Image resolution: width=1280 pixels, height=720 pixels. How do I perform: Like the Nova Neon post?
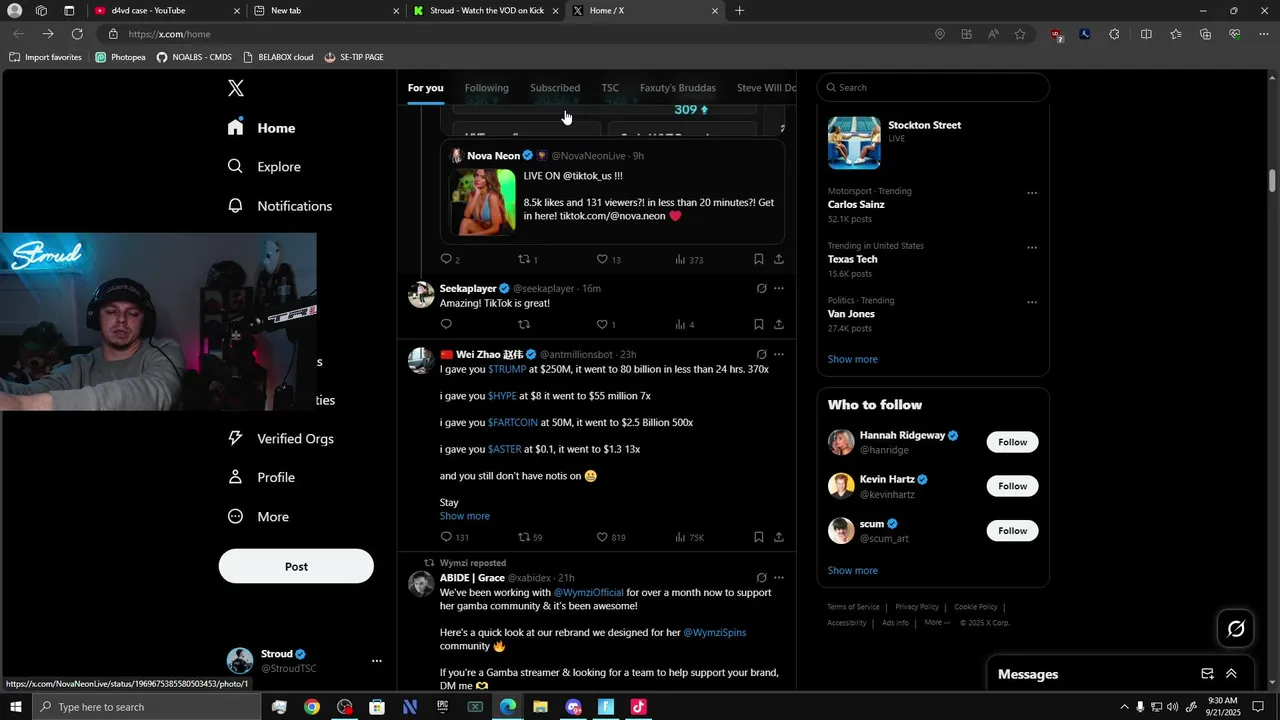pyautogui.click(x=602, y=259)
